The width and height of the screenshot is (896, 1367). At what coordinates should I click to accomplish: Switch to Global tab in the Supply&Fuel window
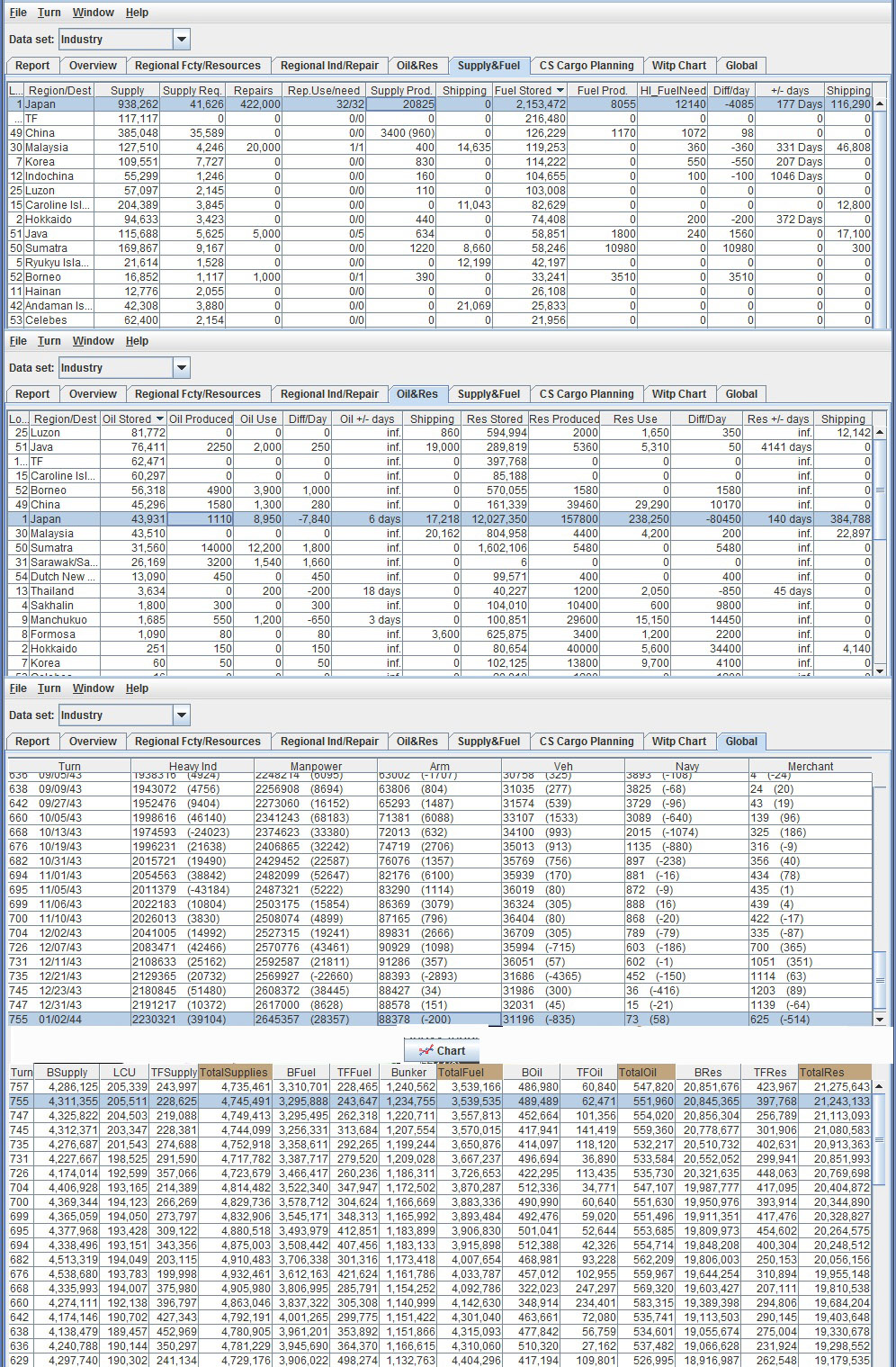(741, 66)
